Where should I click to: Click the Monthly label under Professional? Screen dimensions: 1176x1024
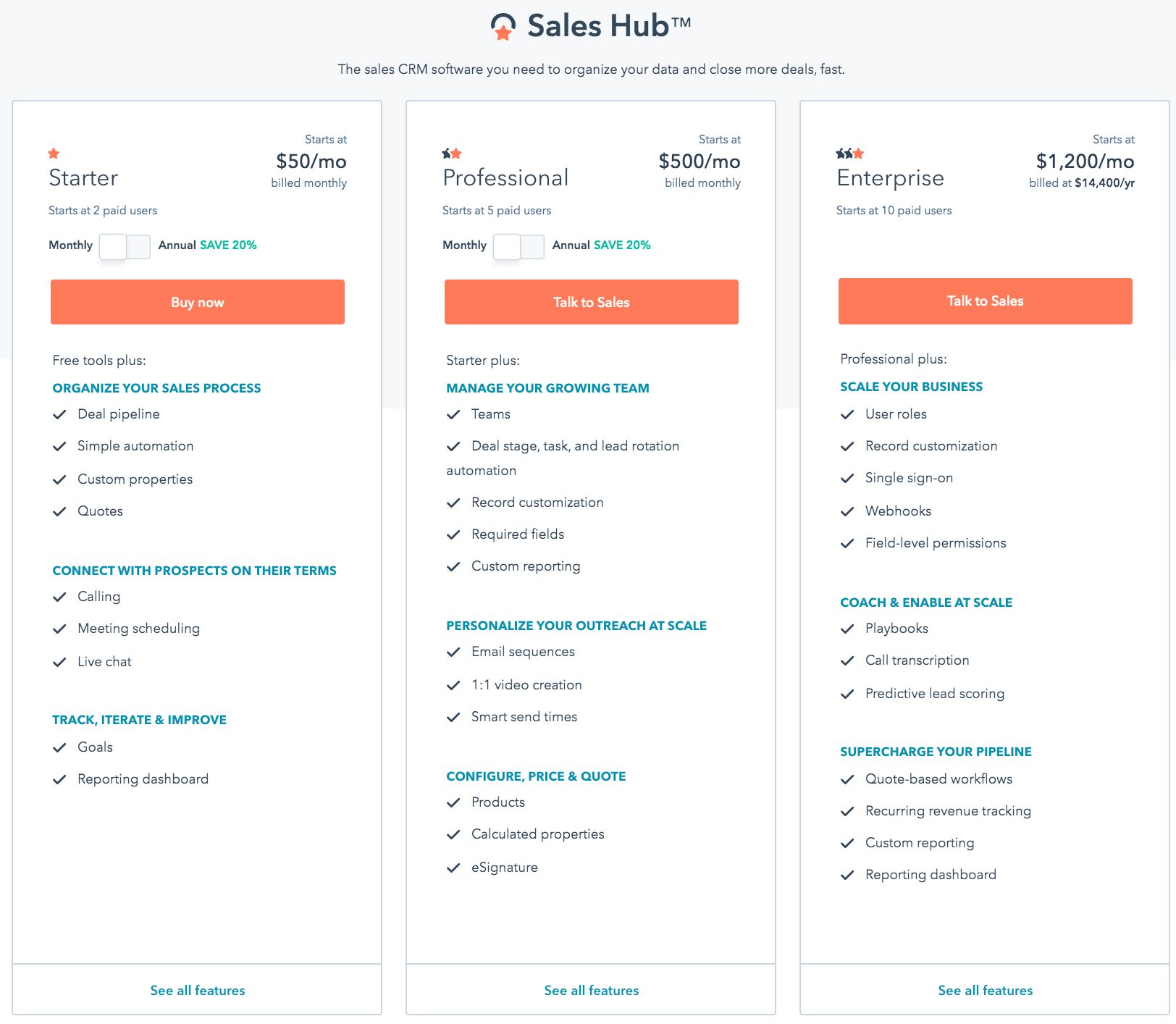click(464, 245)
